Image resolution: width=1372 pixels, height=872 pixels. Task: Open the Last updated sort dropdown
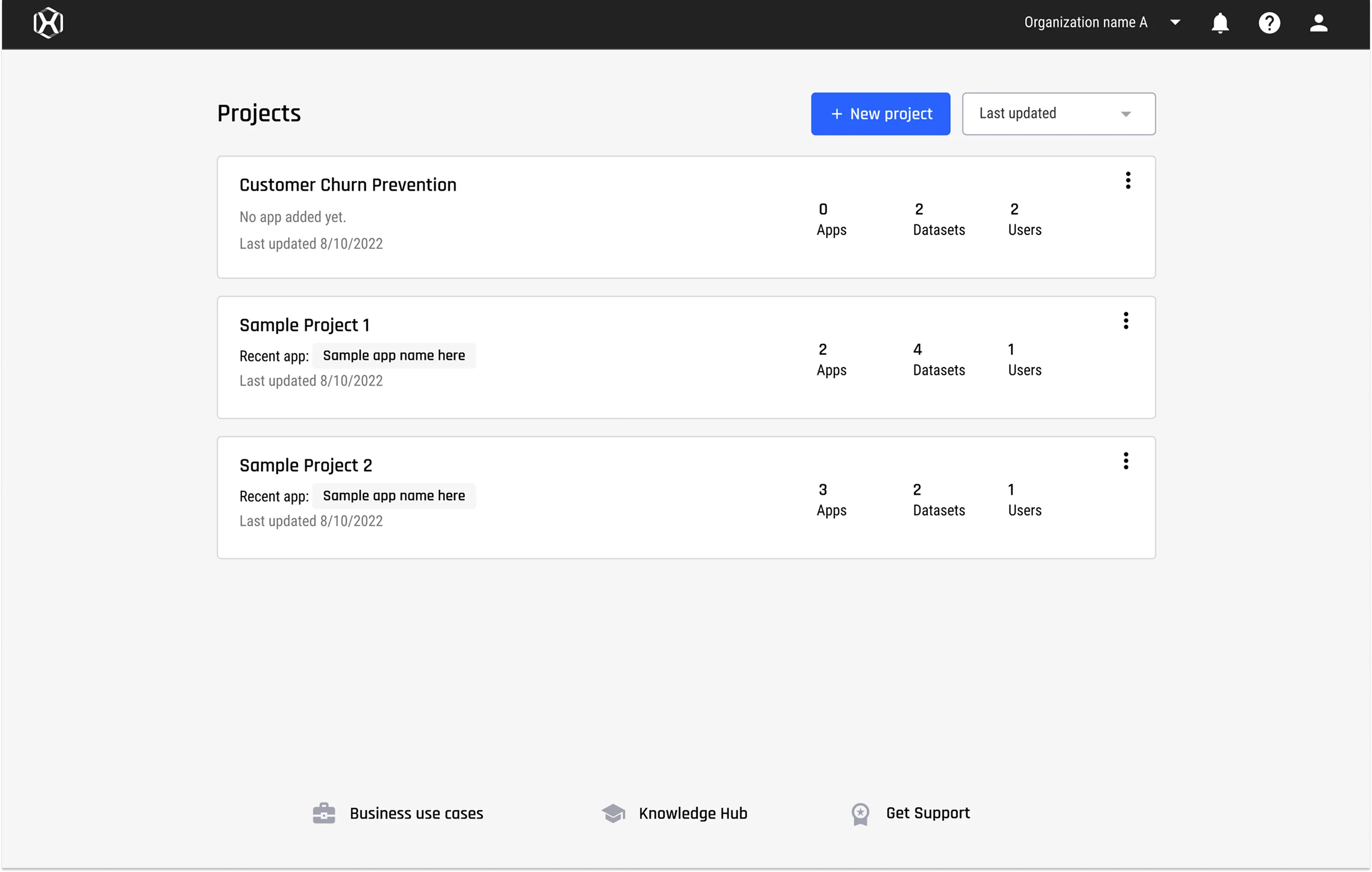tap(1059, 114)
